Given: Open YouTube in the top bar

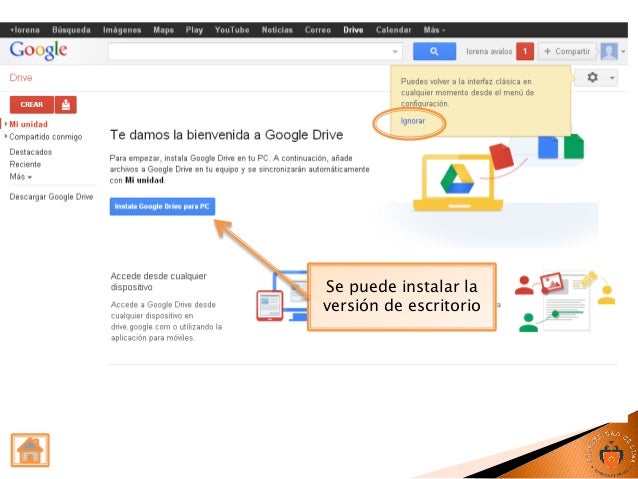Looking at the screenshot, I should (x=232, y=30).
